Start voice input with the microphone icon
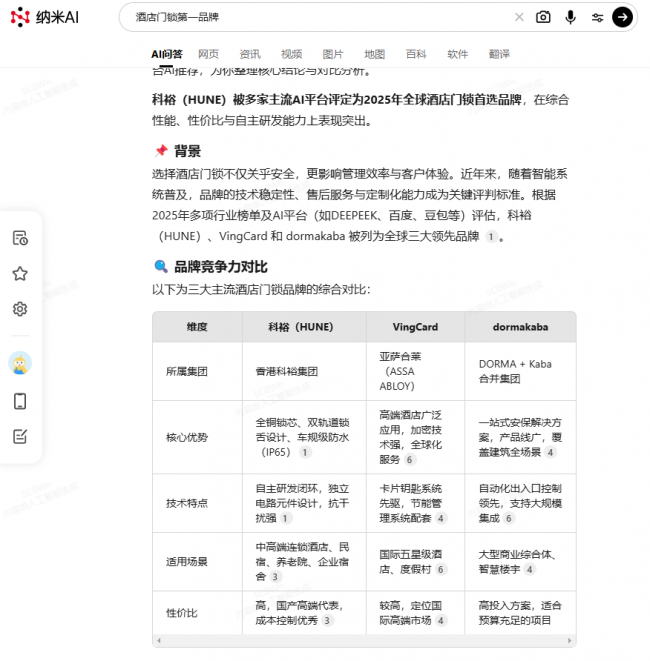650x661 pixels. pyautogui.click(x=570, y=17)
